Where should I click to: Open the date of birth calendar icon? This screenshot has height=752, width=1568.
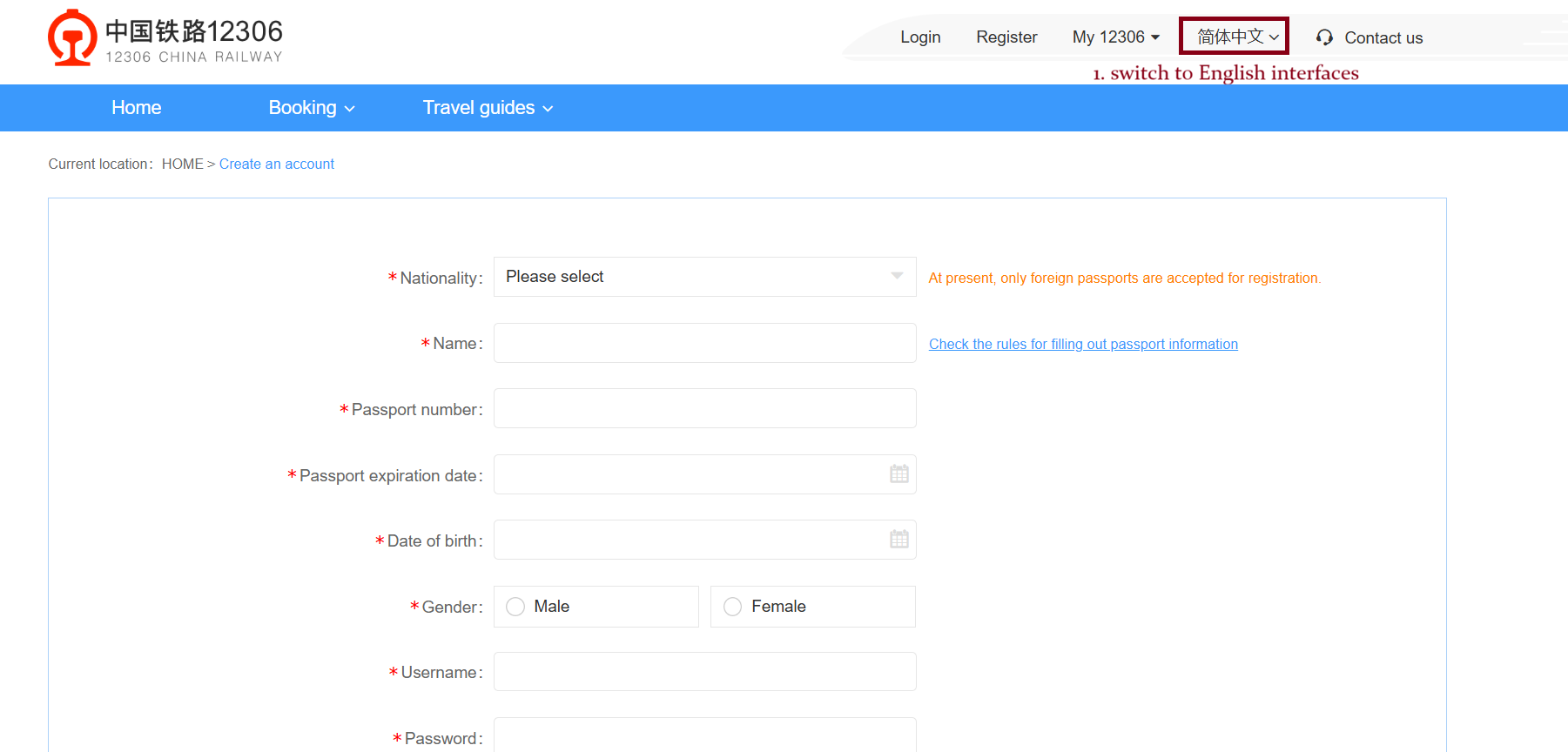898,540
